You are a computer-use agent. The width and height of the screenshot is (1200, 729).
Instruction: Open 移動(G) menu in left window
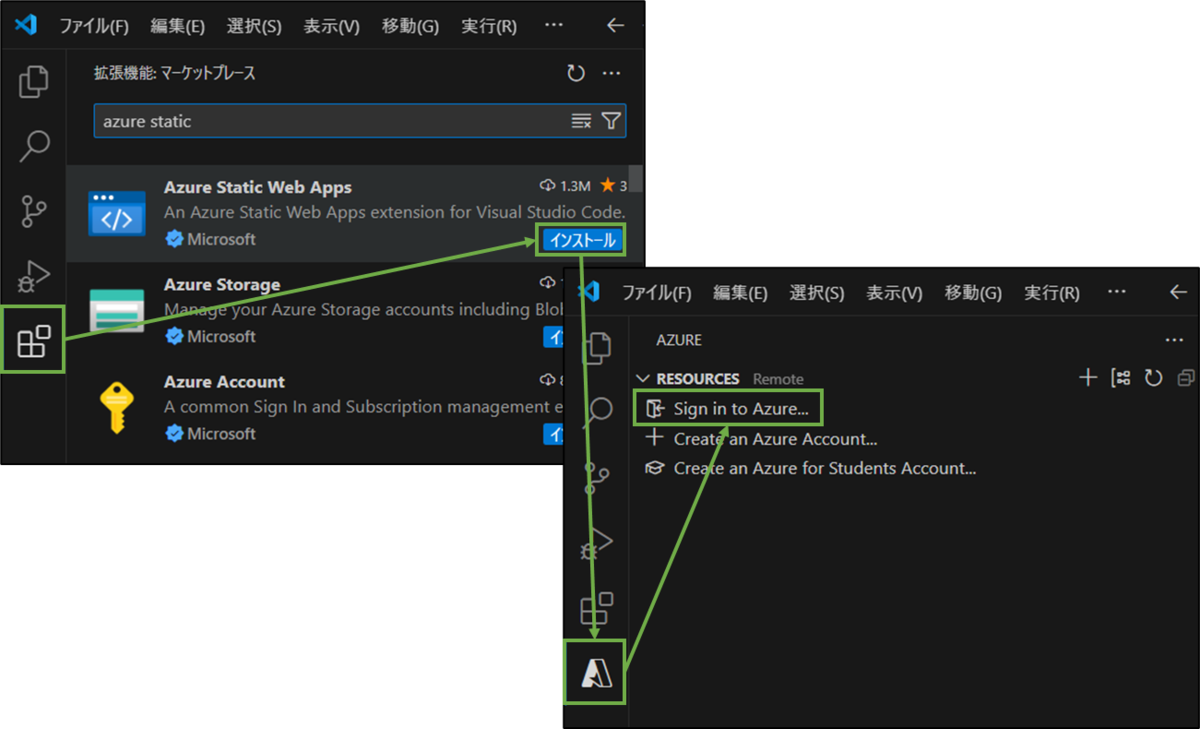click(x=410, y=26)
